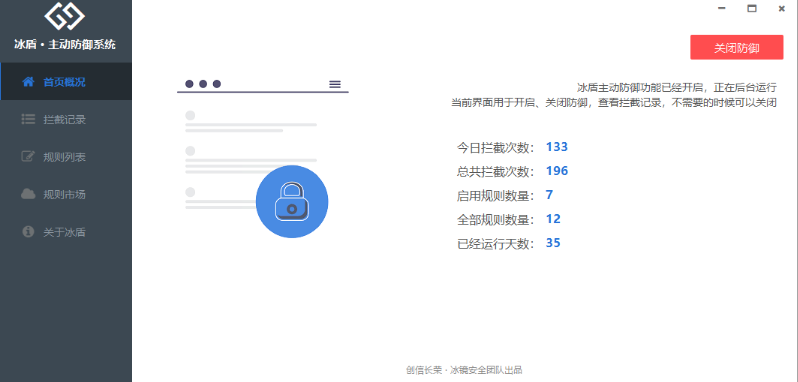Screen dimensions: 798x382
Task: Click the 冰盾 logo at top of sidebar
Action: point(65,15)
